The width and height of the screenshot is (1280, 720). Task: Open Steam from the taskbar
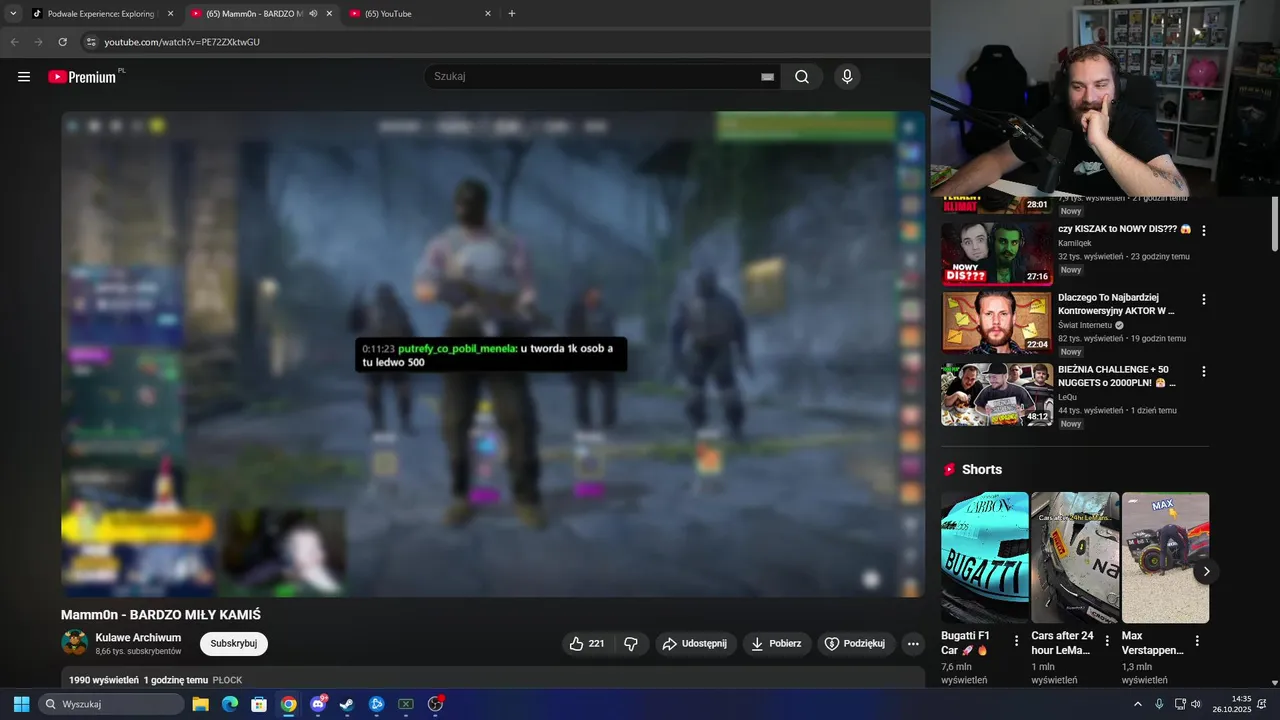[x=347, y=704]
